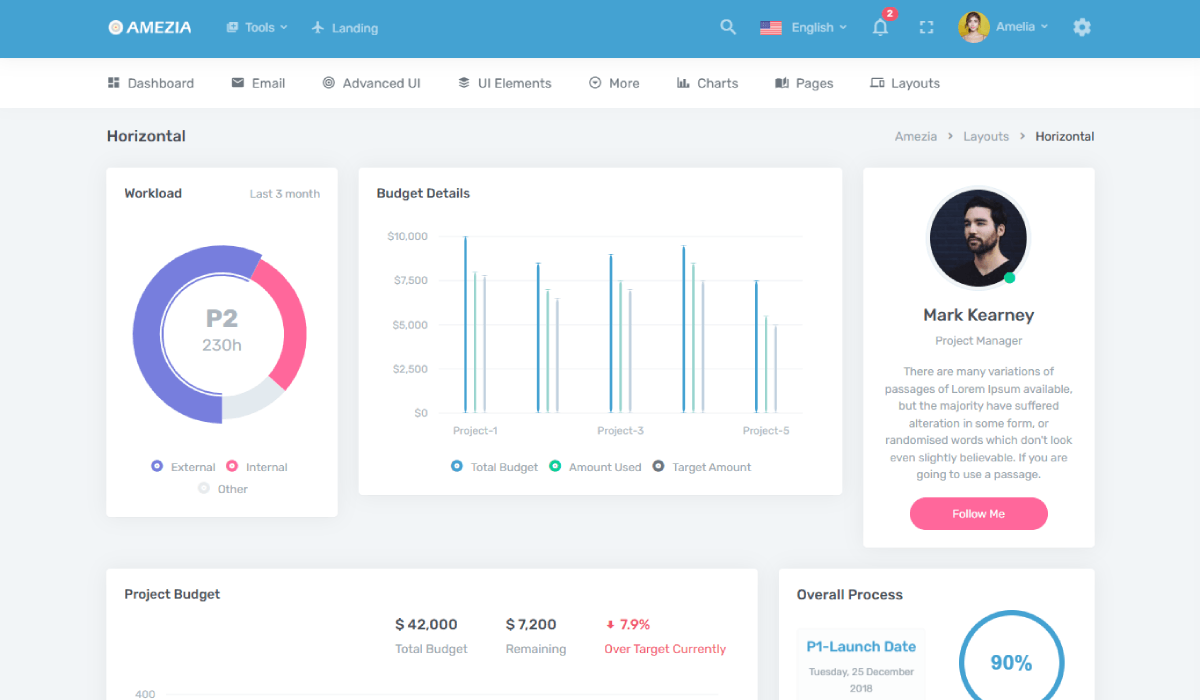Viewport: 1200px width, 700px height.
Task: Open the settings gear icon
Action: [x=1081, y=27]
